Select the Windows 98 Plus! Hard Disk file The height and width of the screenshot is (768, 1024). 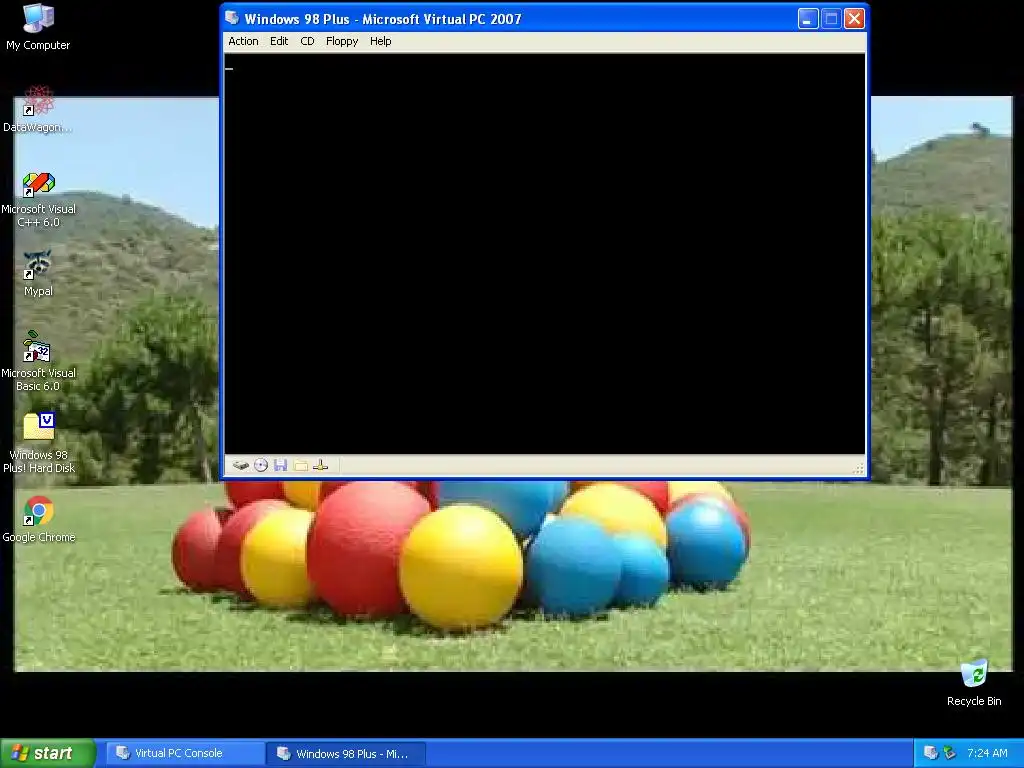(x=39, y=443)
